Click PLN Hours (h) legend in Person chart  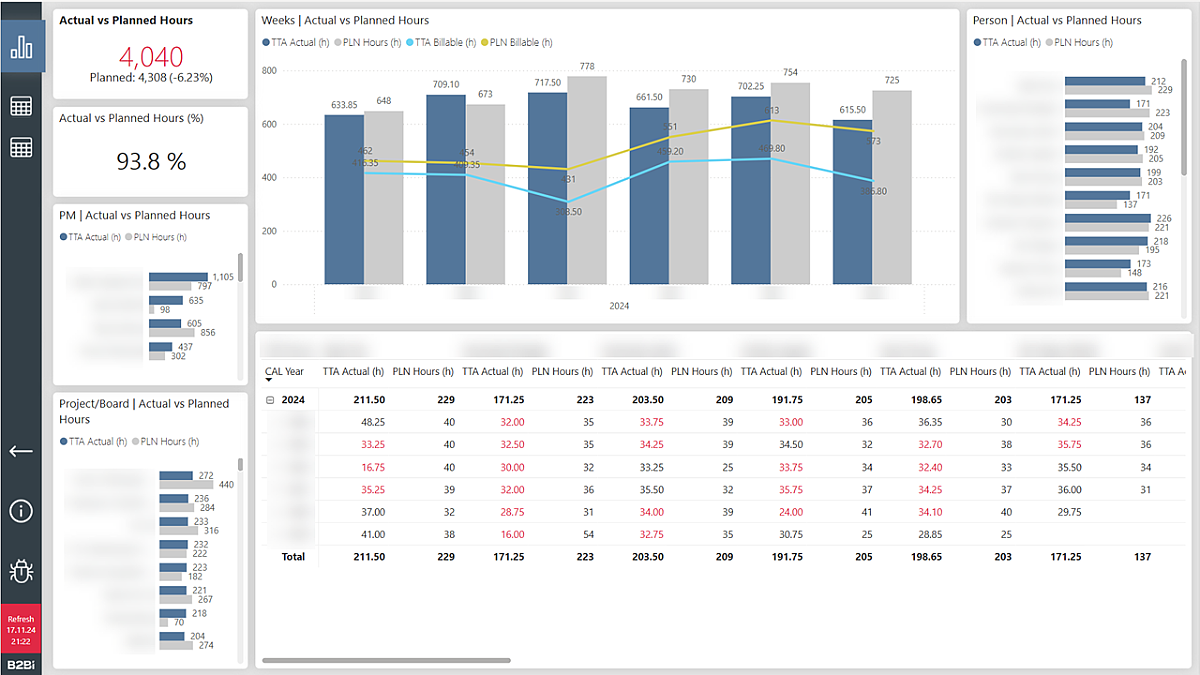click(1080, 42)
